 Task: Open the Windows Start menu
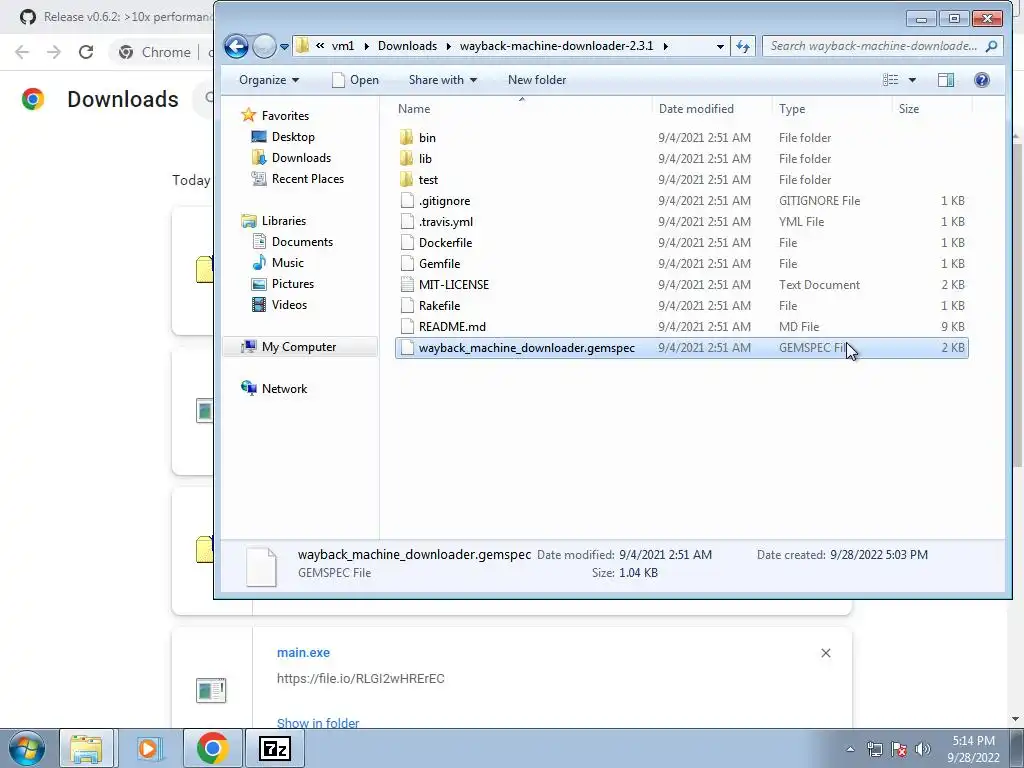pos(26,748)
